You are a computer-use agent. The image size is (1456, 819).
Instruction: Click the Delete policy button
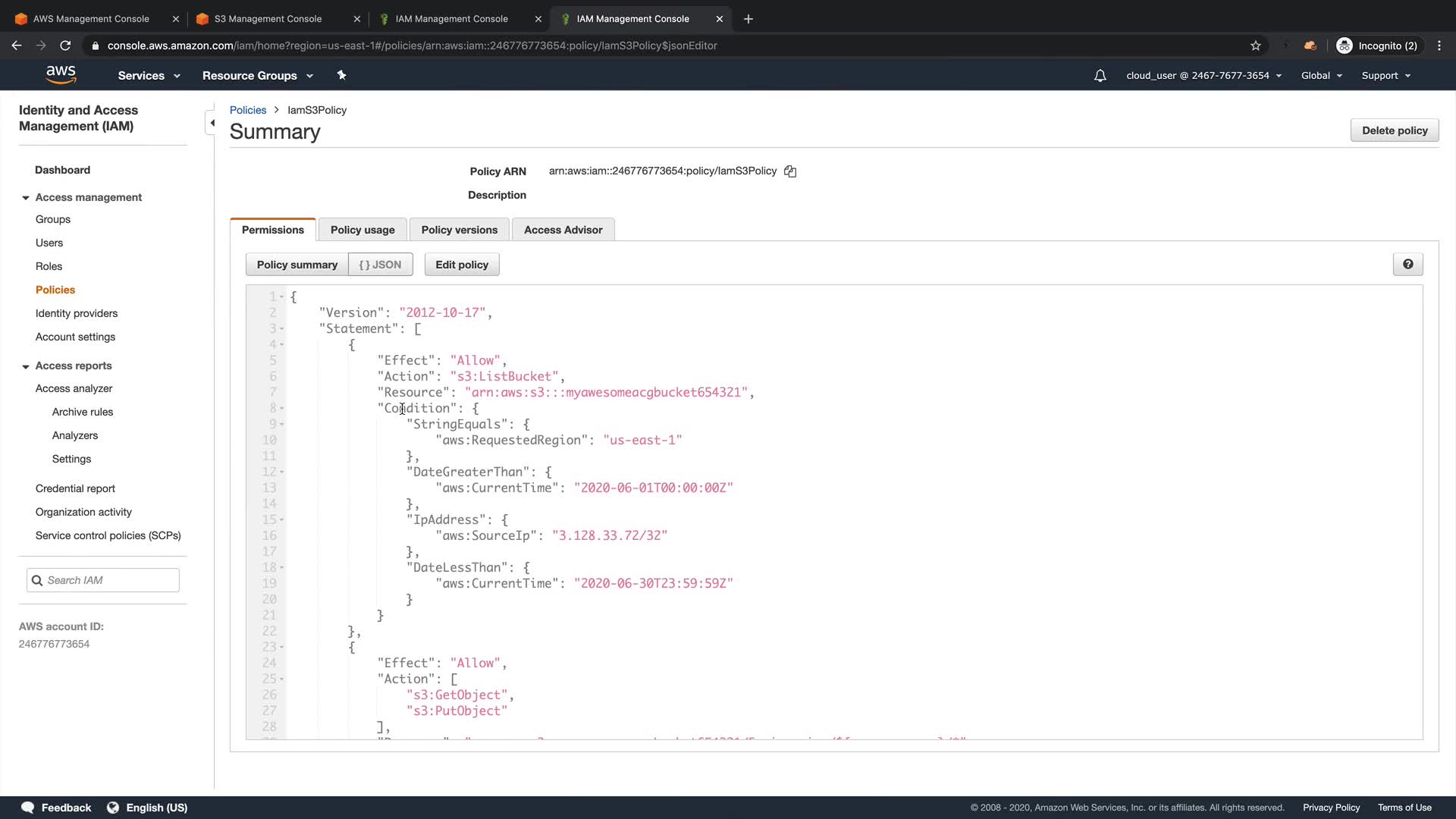point(1394,130)
